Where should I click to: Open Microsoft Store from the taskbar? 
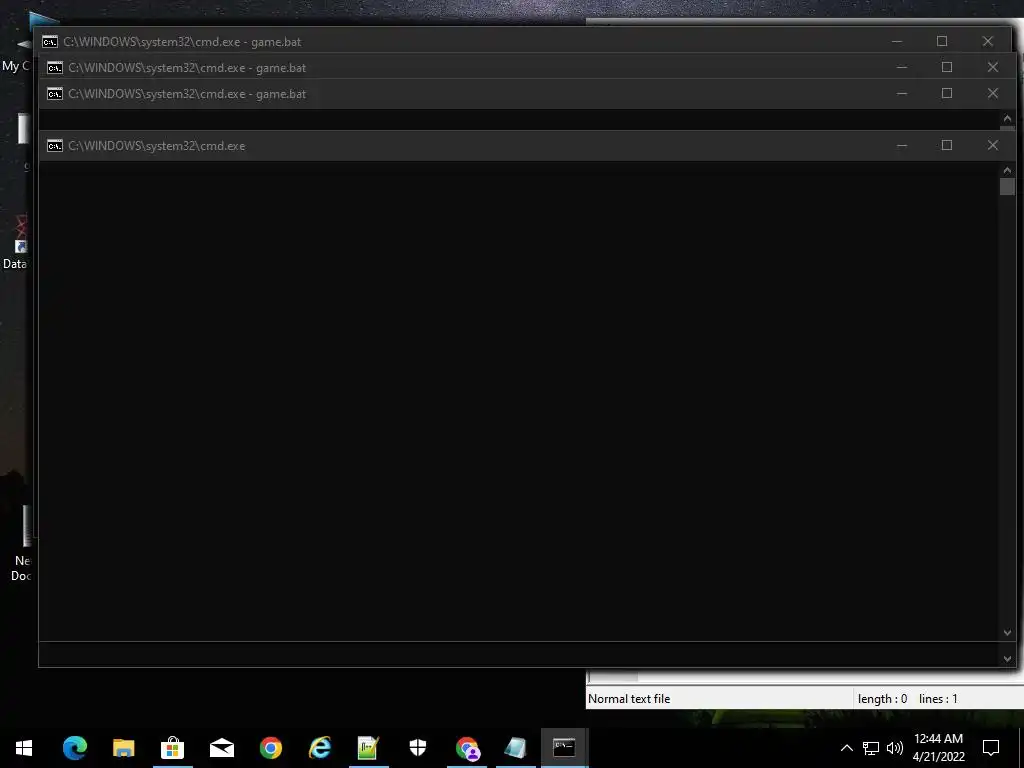coord(172,748)
